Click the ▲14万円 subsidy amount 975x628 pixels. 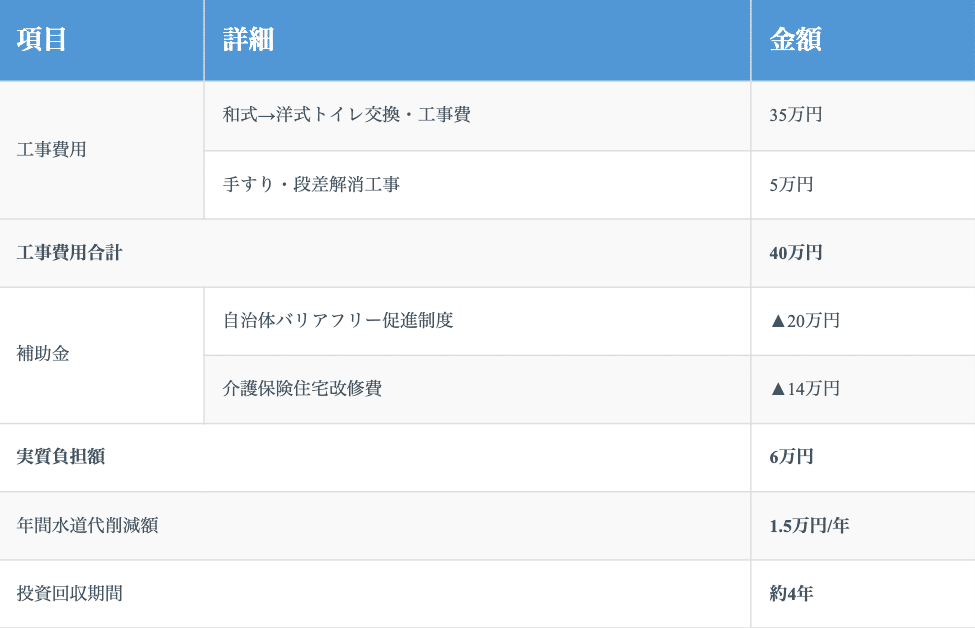[x=804, y=389]
